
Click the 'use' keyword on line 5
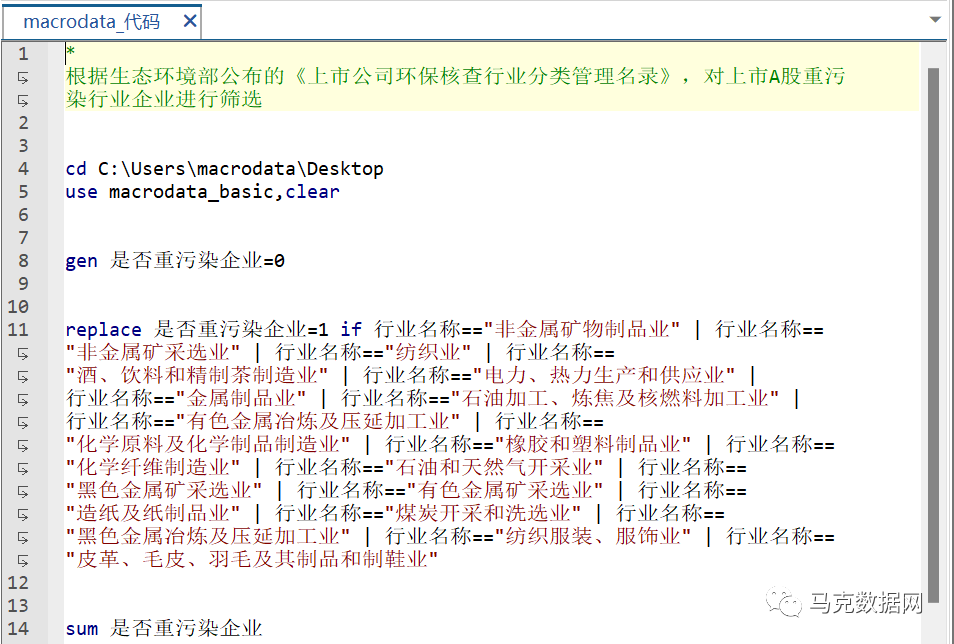82,192
